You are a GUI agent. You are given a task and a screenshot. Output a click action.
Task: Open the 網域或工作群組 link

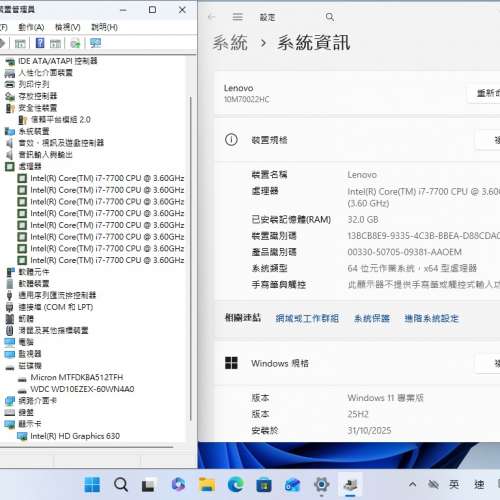click(x=307, y=318)
